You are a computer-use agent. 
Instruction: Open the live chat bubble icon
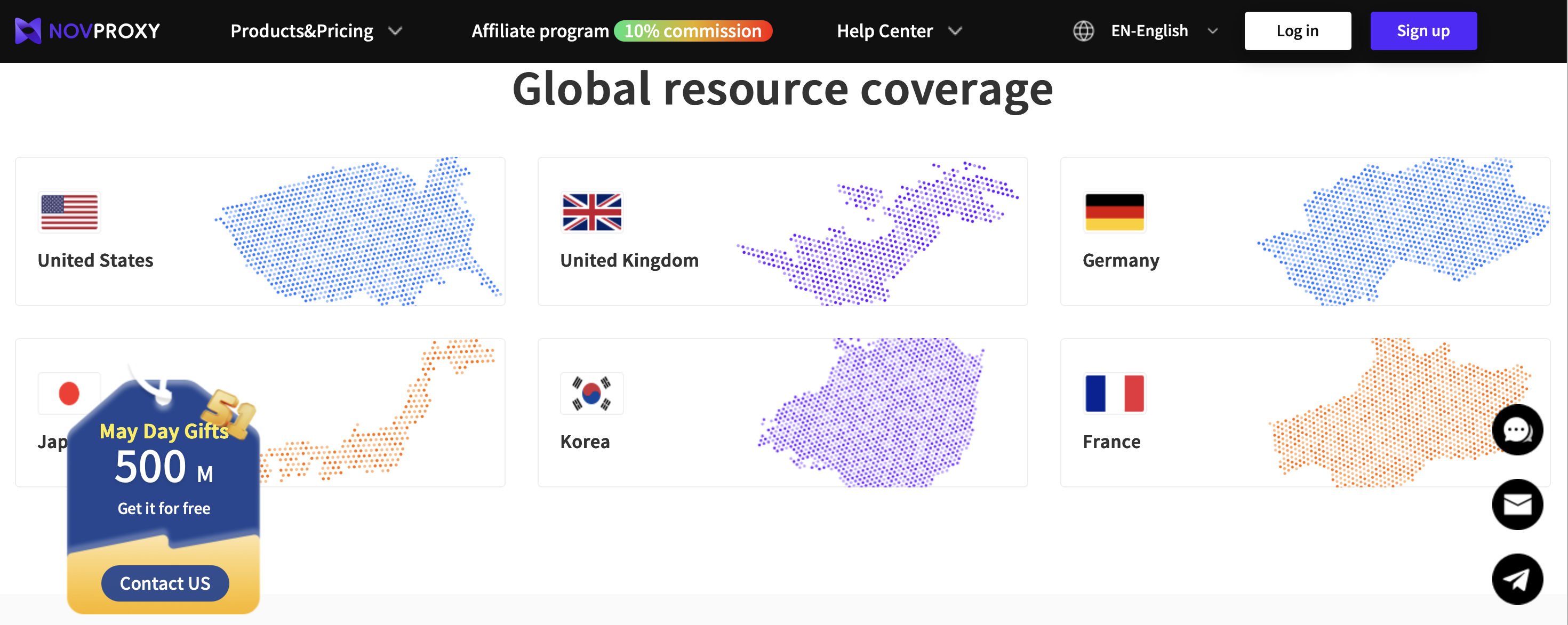(1516, 430)
